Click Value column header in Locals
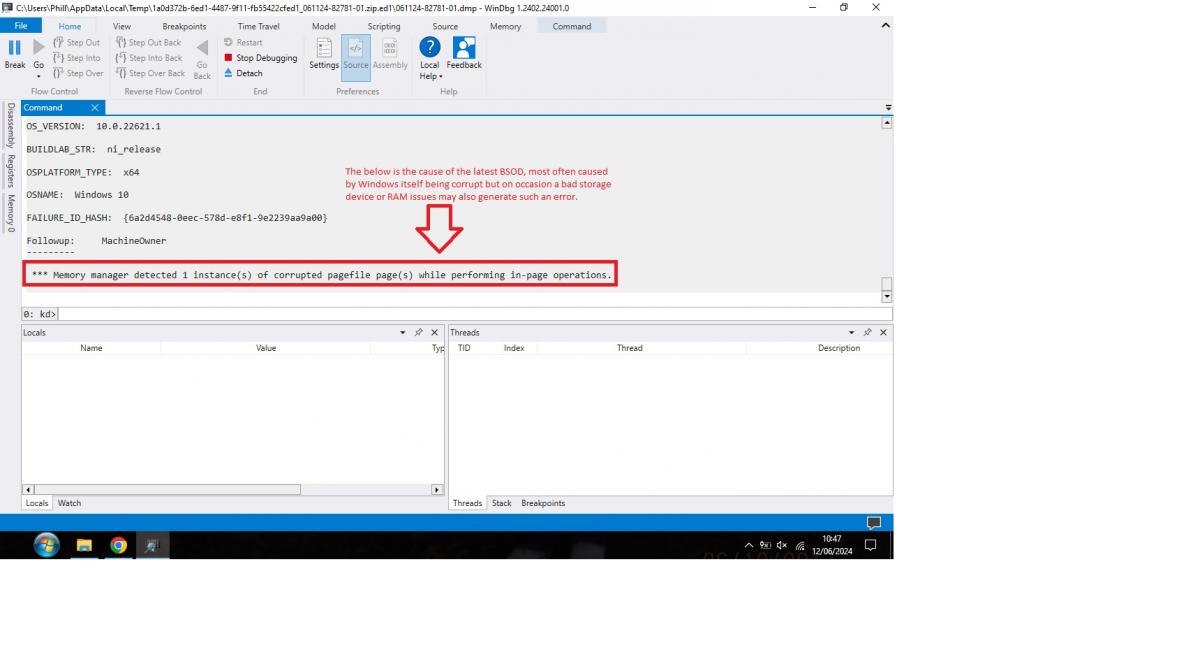Image resolution: width=1200 pixels, height=671 pixels. [x=266, y=348]
